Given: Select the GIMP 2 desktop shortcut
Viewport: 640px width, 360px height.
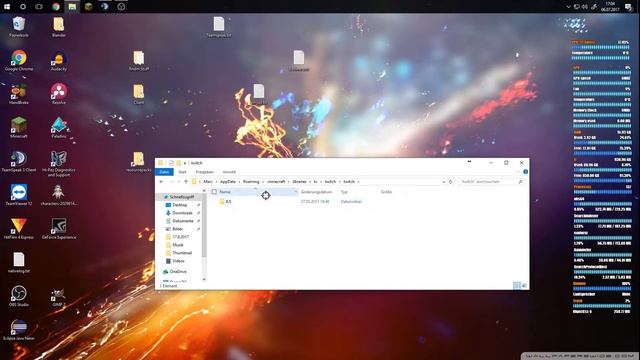Looking at the screenshot, I should coord(59,297).
